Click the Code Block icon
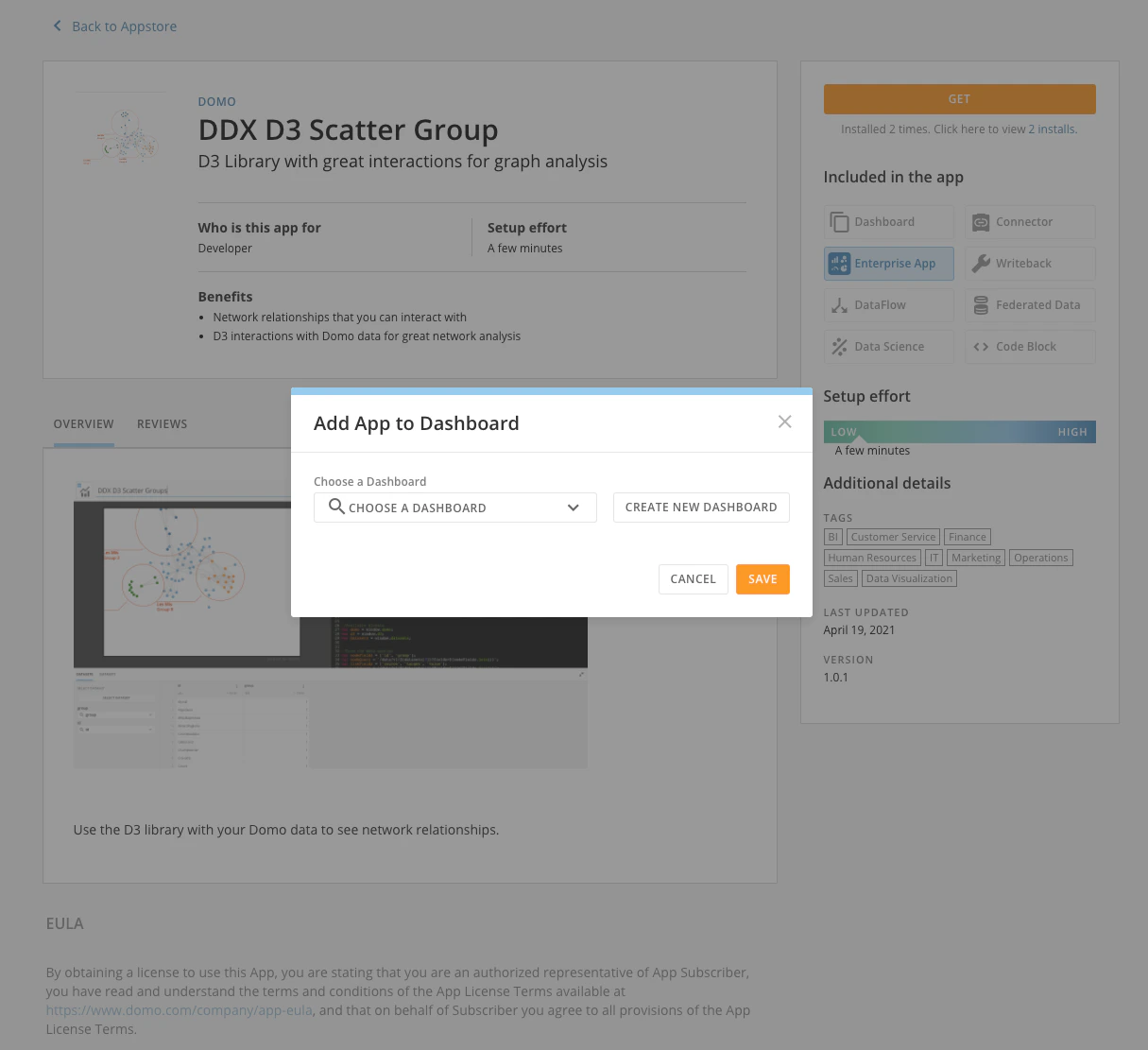The image size is (1148, 1050). 981,347
